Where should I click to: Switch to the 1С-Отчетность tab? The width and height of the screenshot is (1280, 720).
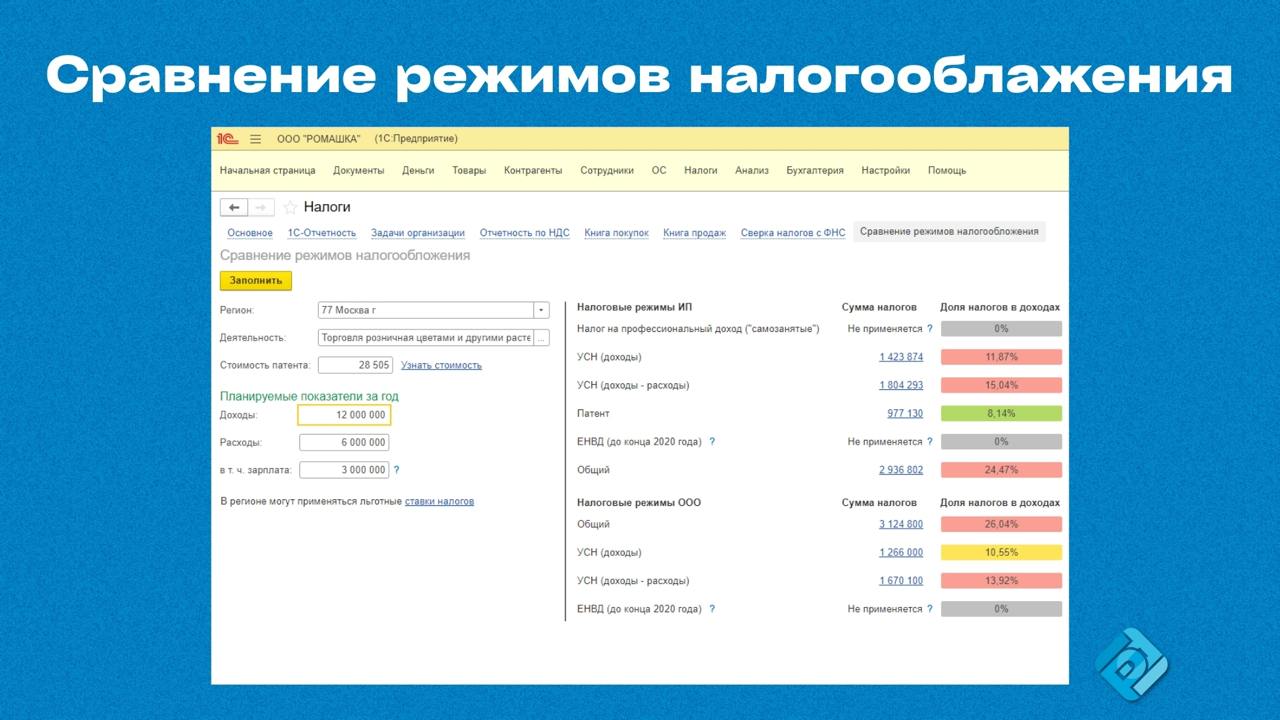[322, 233]
